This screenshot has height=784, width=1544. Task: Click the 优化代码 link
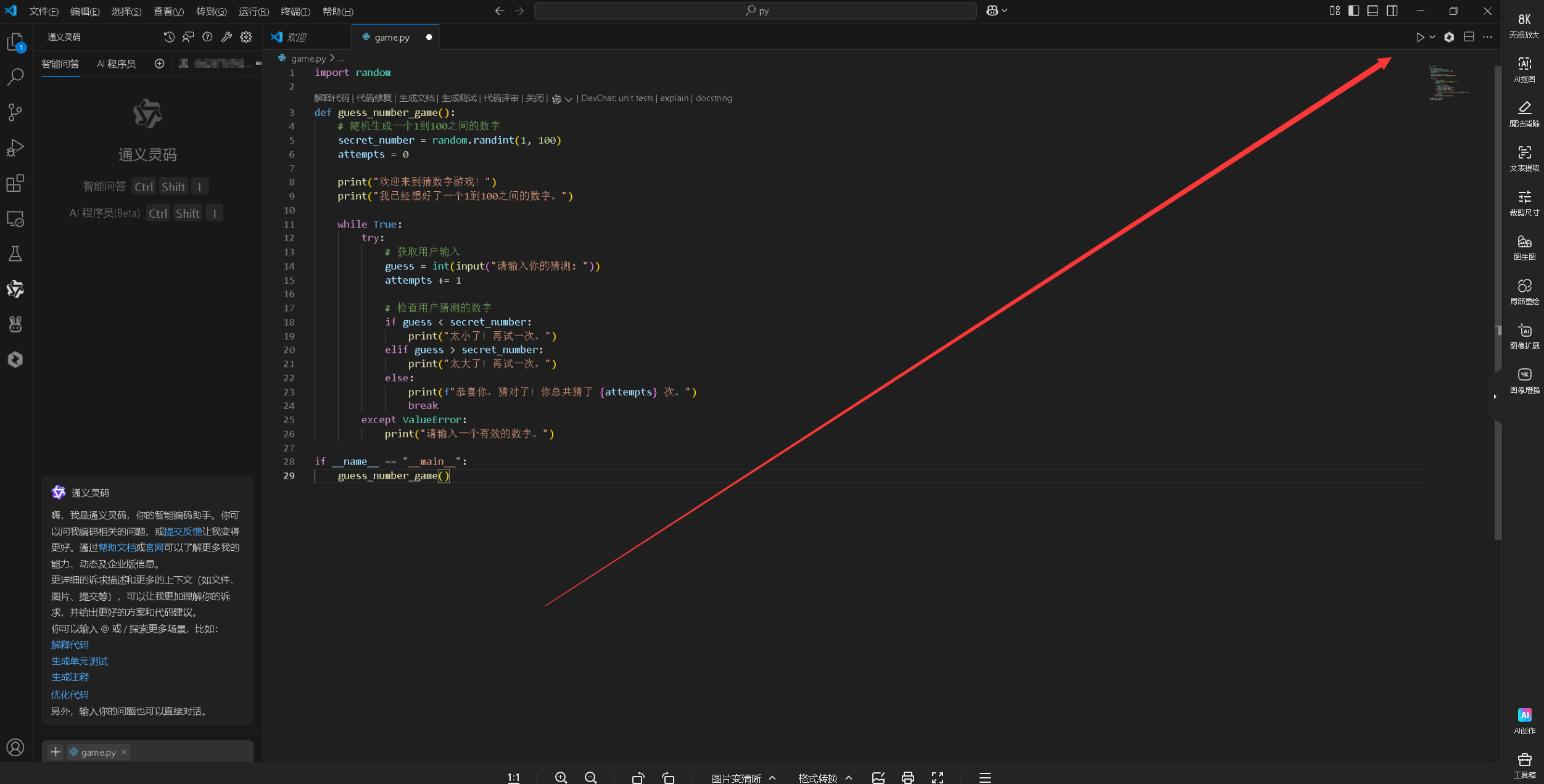tap(70, 695)
